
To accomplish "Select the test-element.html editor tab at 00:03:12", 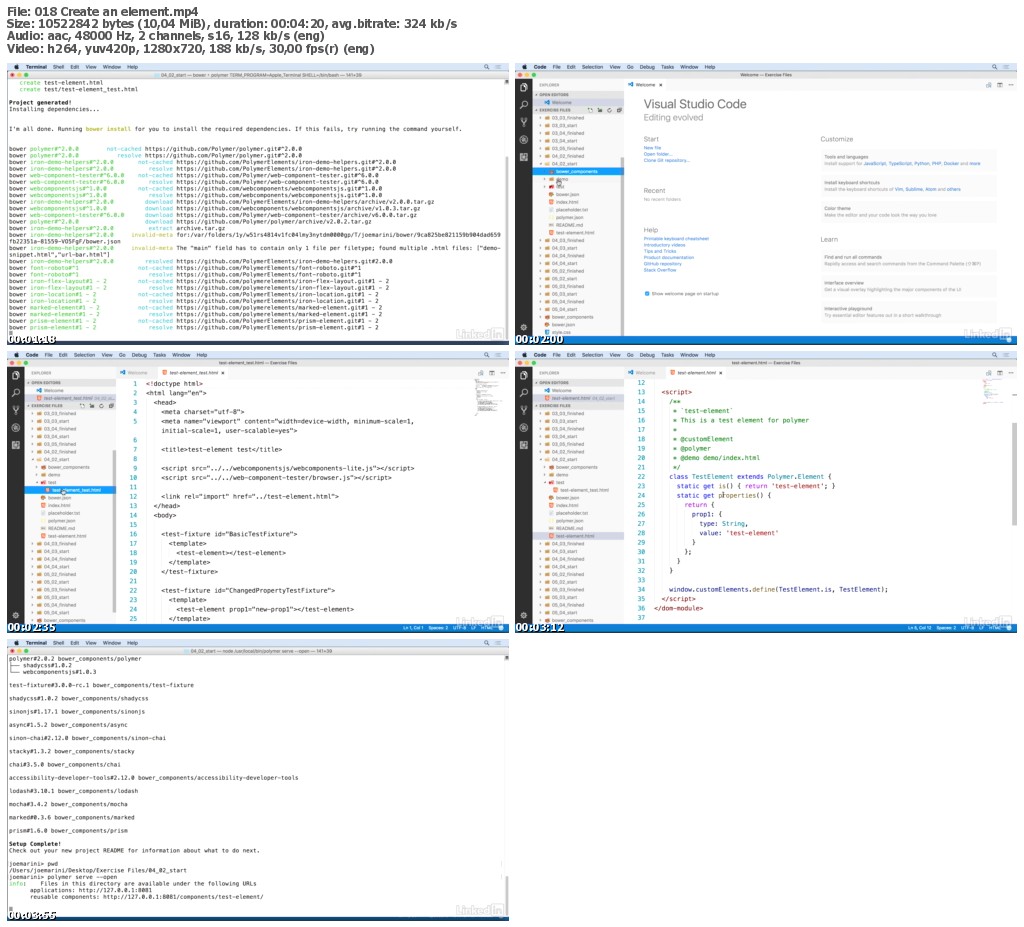I will pyautogui.click(x=696, y=373).
